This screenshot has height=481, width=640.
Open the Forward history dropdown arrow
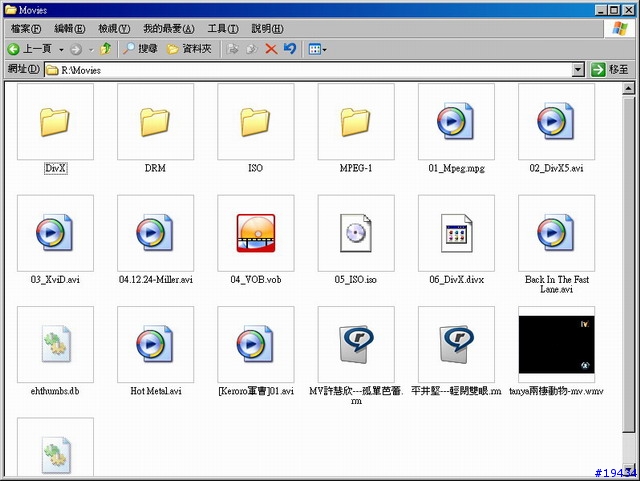click(91, 50)
